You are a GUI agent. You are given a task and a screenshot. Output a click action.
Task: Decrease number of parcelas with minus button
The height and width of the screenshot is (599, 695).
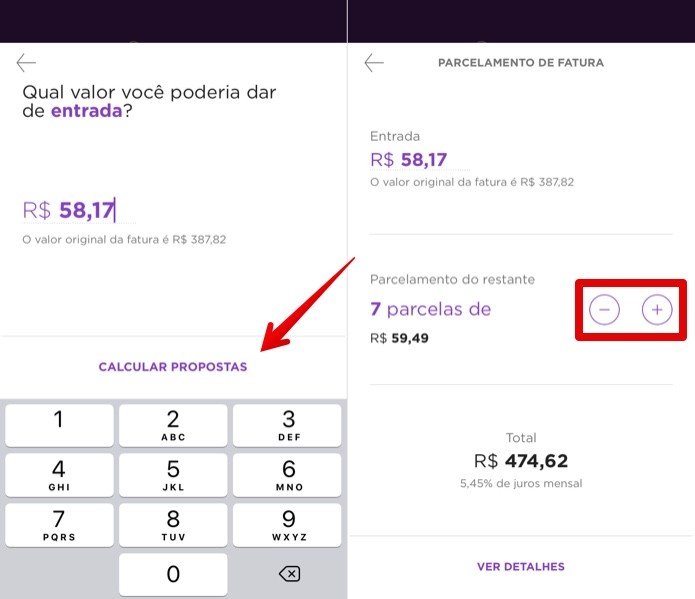[604, 309]
